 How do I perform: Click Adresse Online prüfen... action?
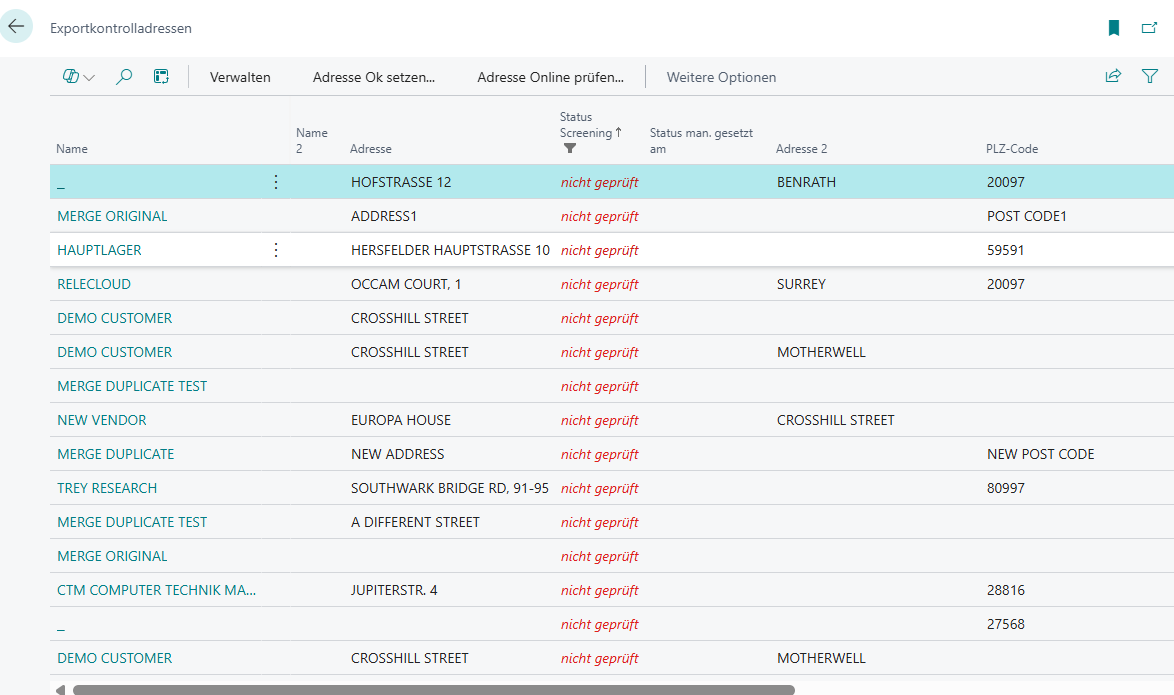click(550, 77)
